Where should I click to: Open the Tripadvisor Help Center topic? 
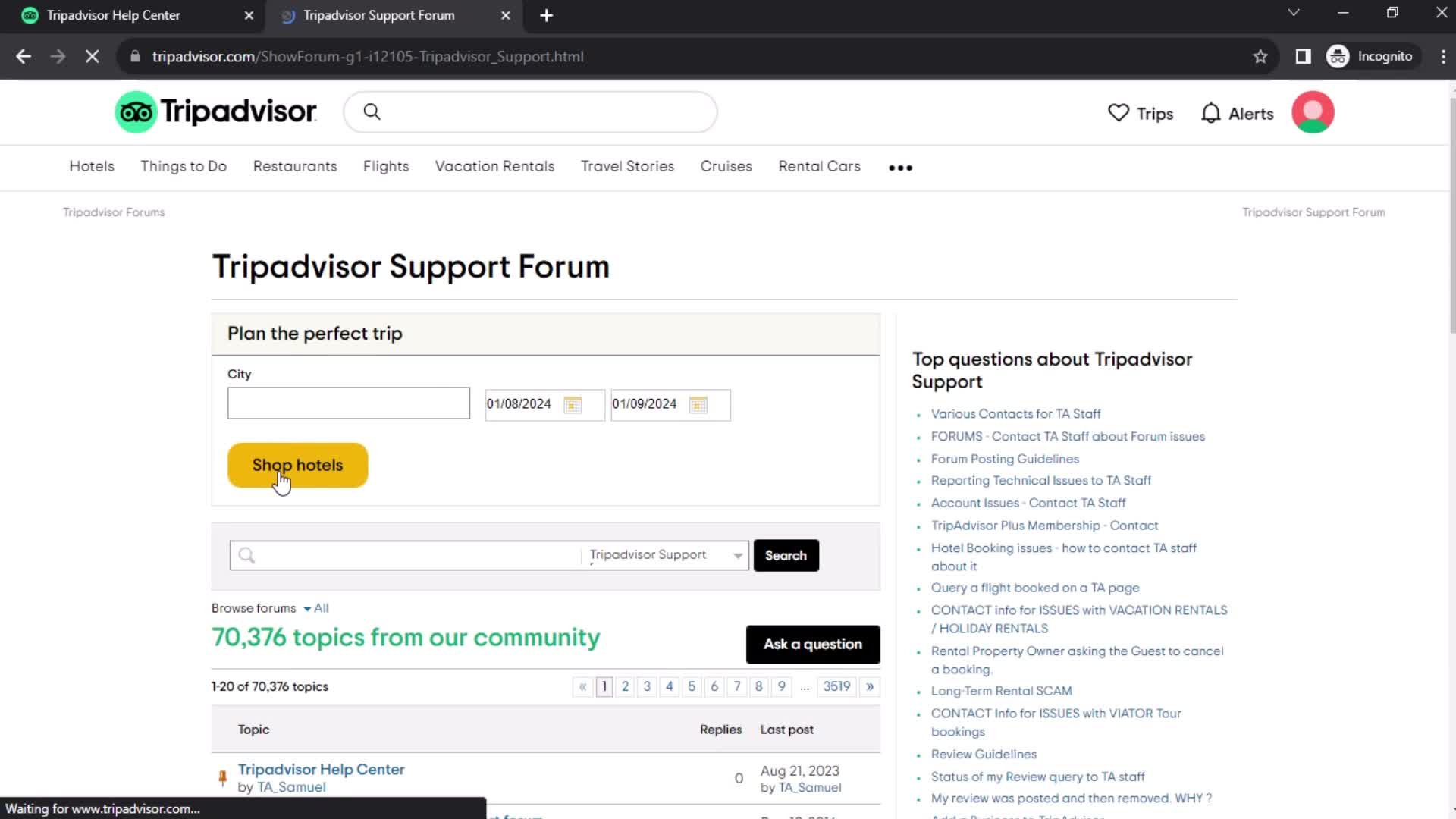click(x=321, y=769)
